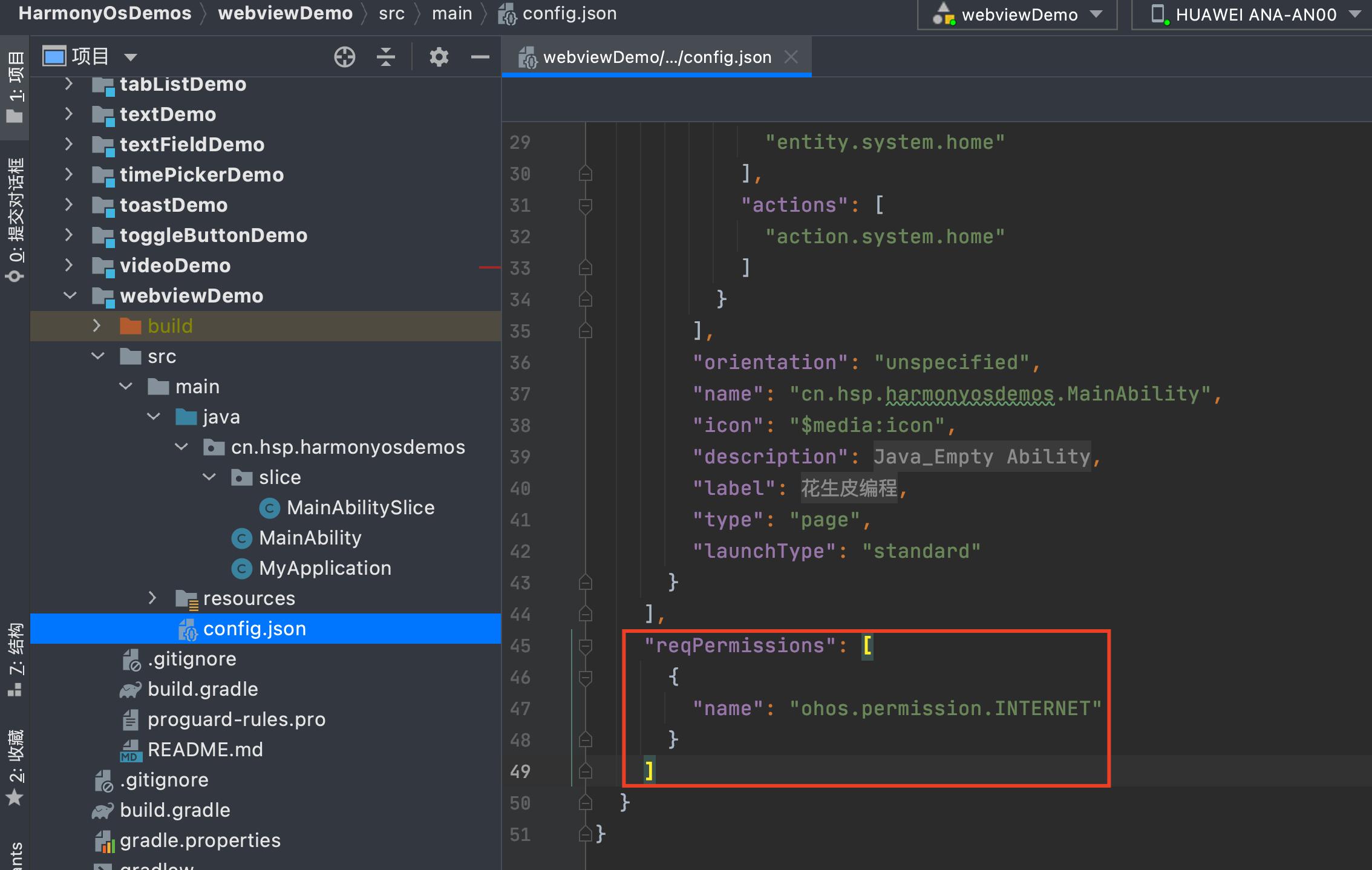
Task: Open the README.md file
Action: coord(204,750)
